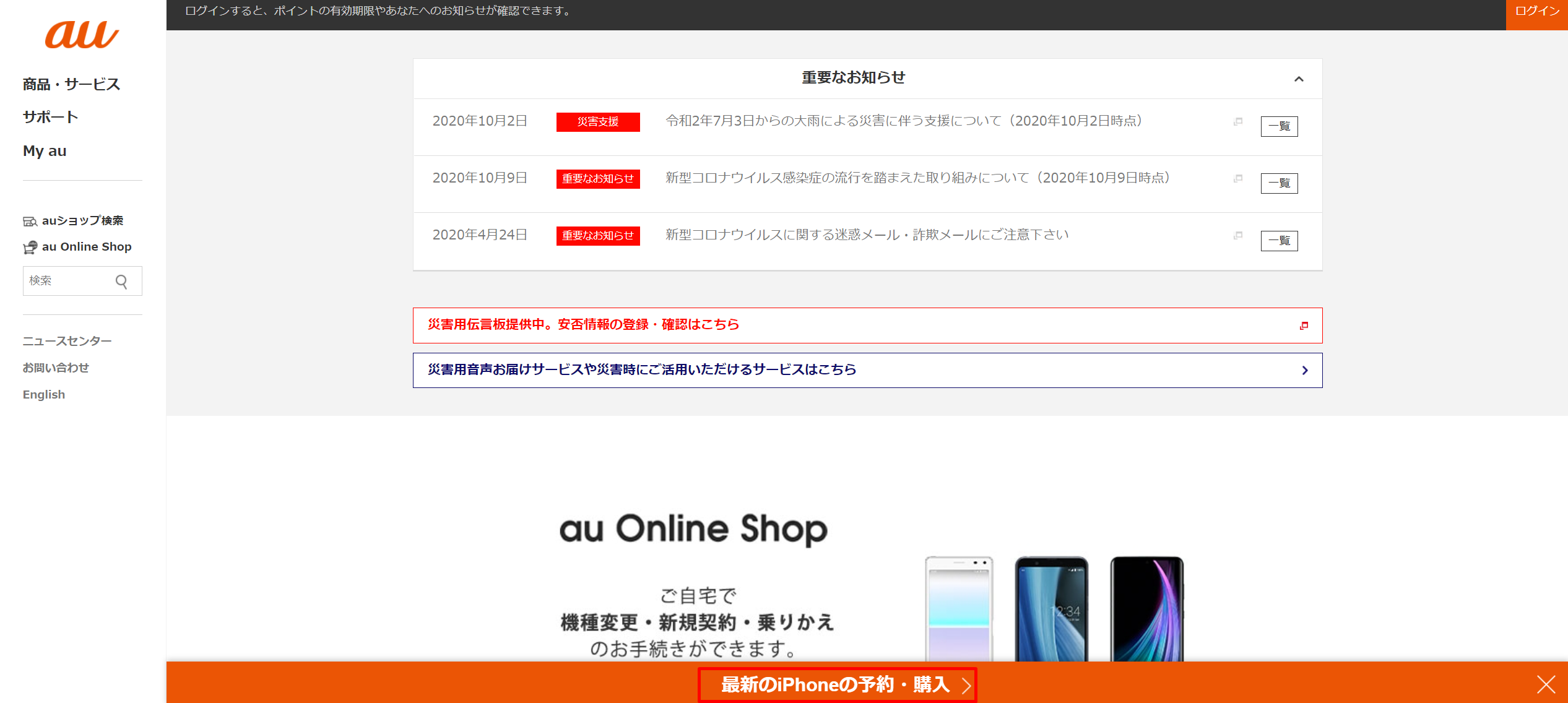Screen dimensions: 1568x703
Task: Click 災害支援 red tag
Action: (x=598, y=122)
